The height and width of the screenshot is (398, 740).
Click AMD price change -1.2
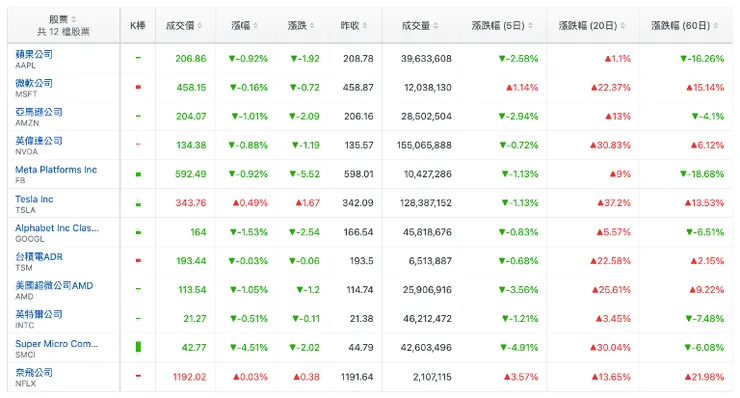tap(308, 289)
